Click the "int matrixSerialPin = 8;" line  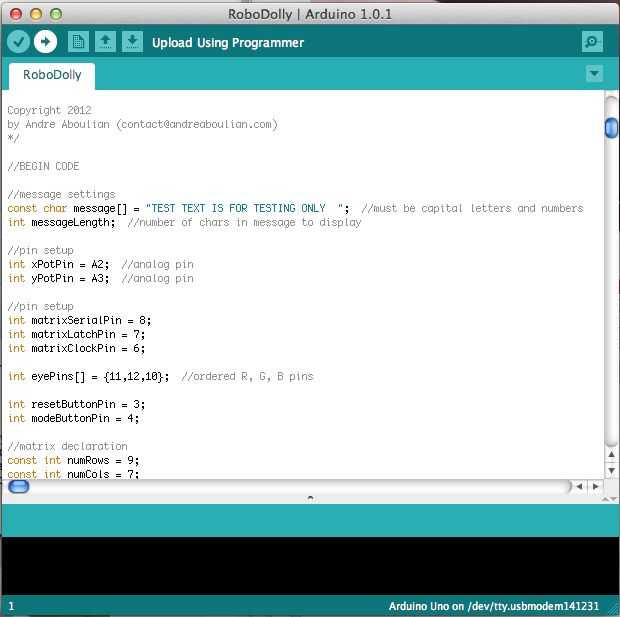(x=79, y=320)
